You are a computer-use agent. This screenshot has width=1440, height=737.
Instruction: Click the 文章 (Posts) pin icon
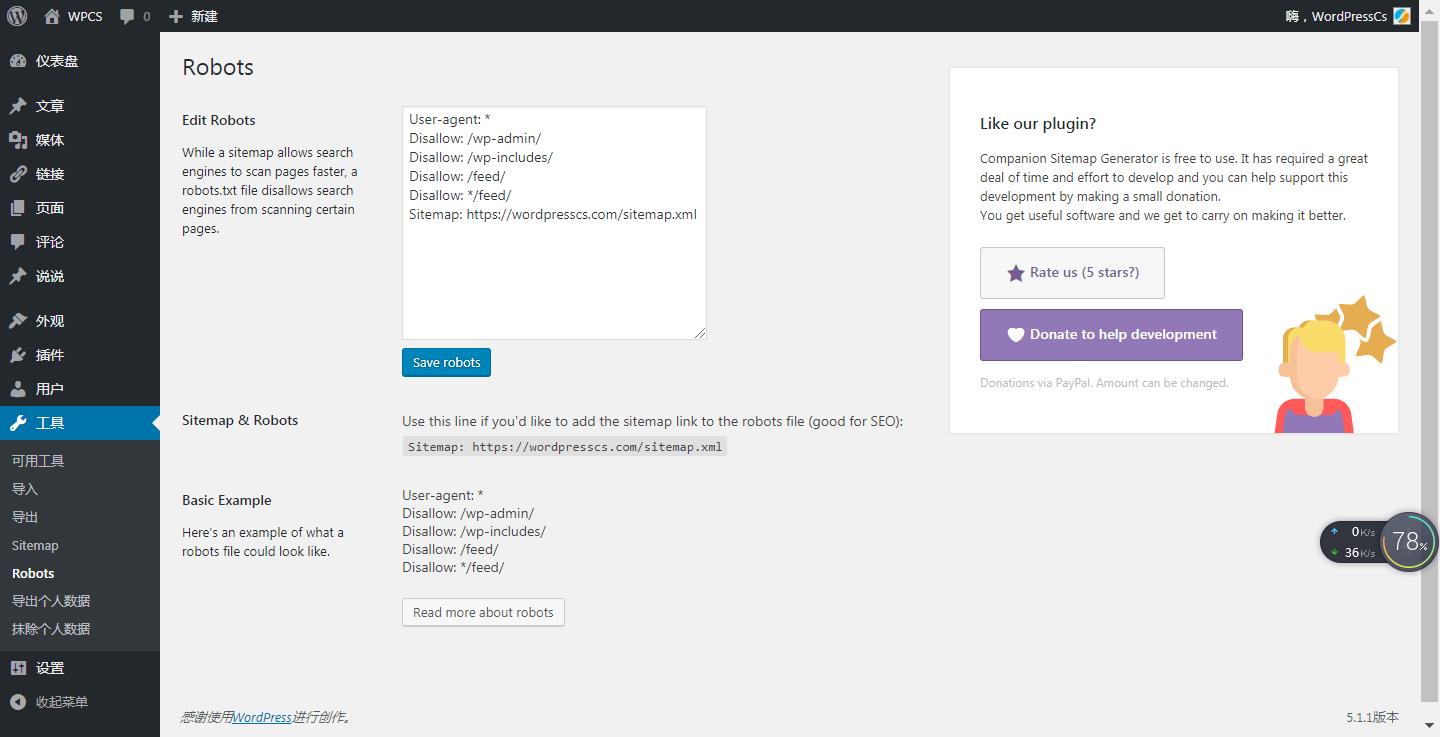pyautogui.click(x=22, y=106)
